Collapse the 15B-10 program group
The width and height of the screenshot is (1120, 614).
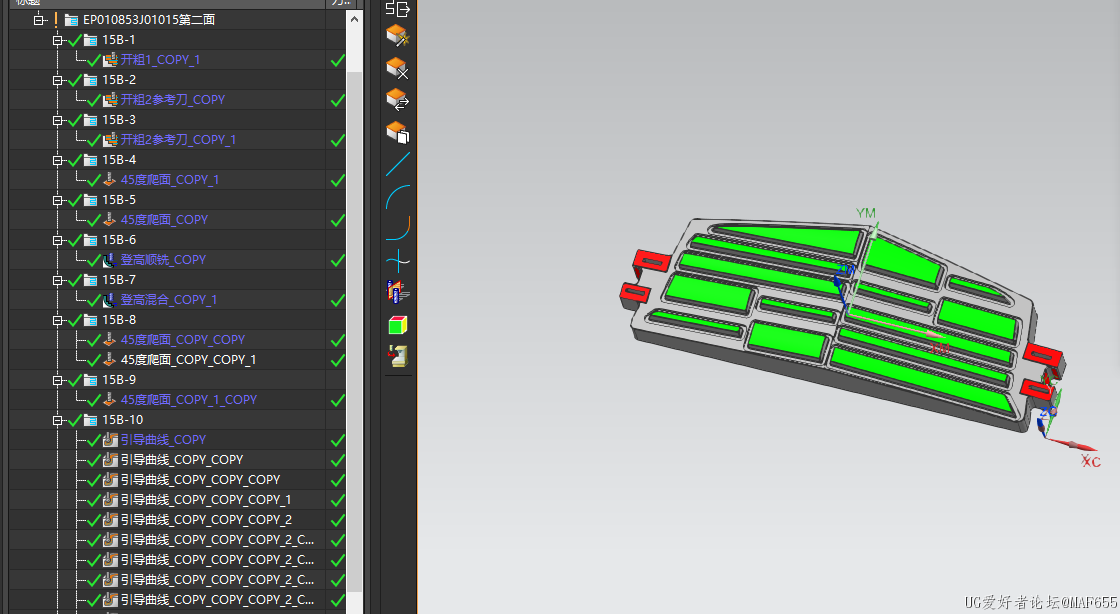click(58, 420)
